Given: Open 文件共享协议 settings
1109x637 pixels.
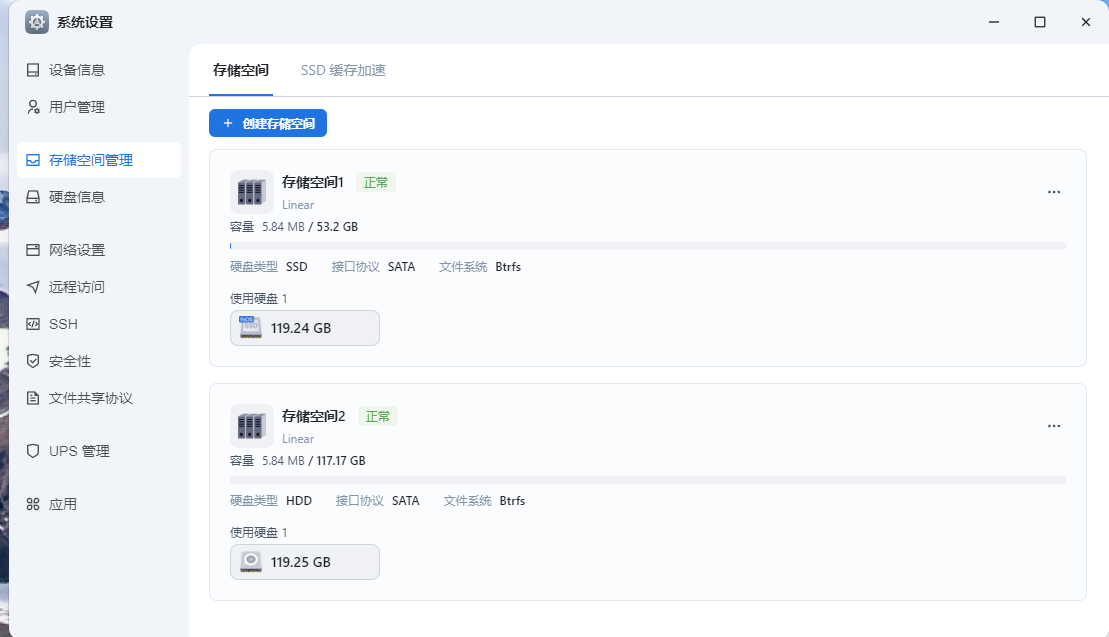Looking at the screenshot, I should click(98, 398).
